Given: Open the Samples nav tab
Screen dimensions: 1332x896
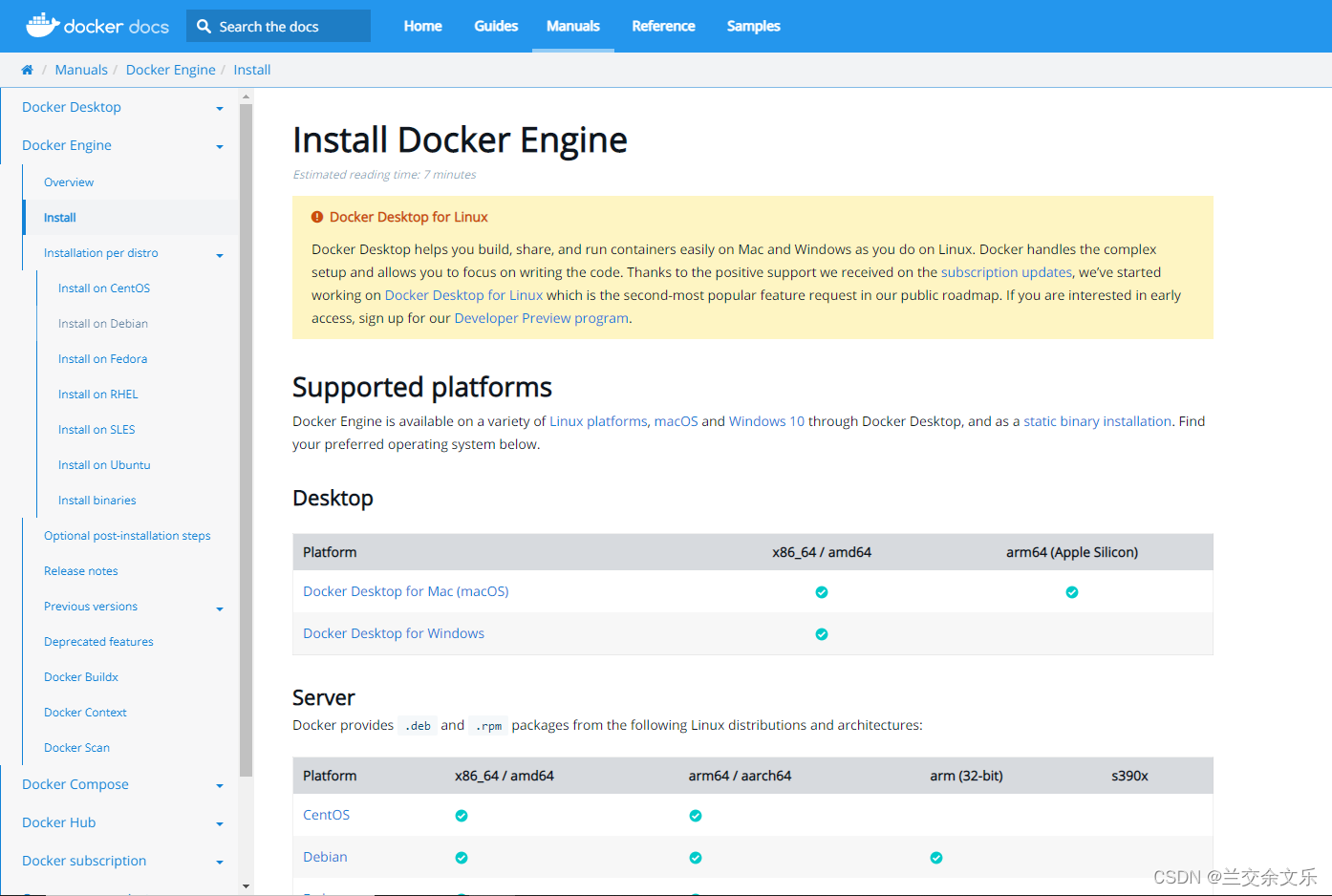Looking at the screenshot, I should (x=753, y=26).
